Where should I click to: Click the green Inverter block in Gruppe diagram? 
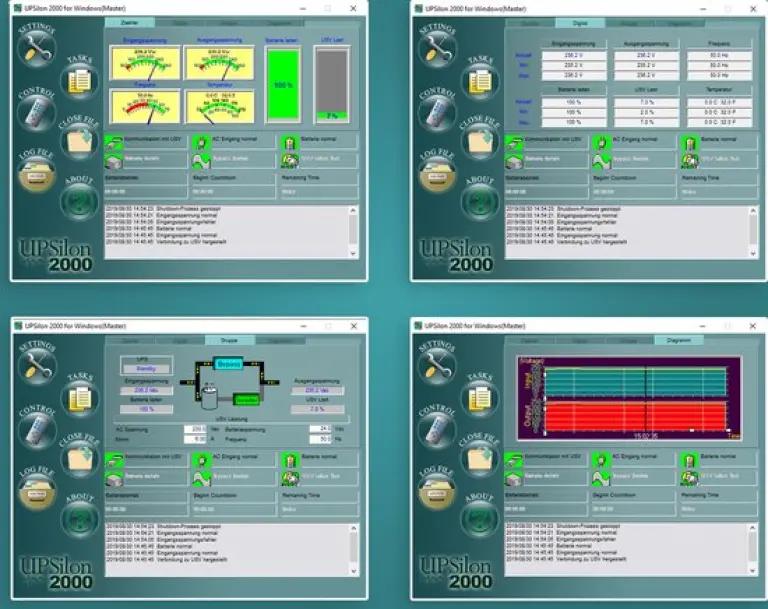click(x=246, y=400)
